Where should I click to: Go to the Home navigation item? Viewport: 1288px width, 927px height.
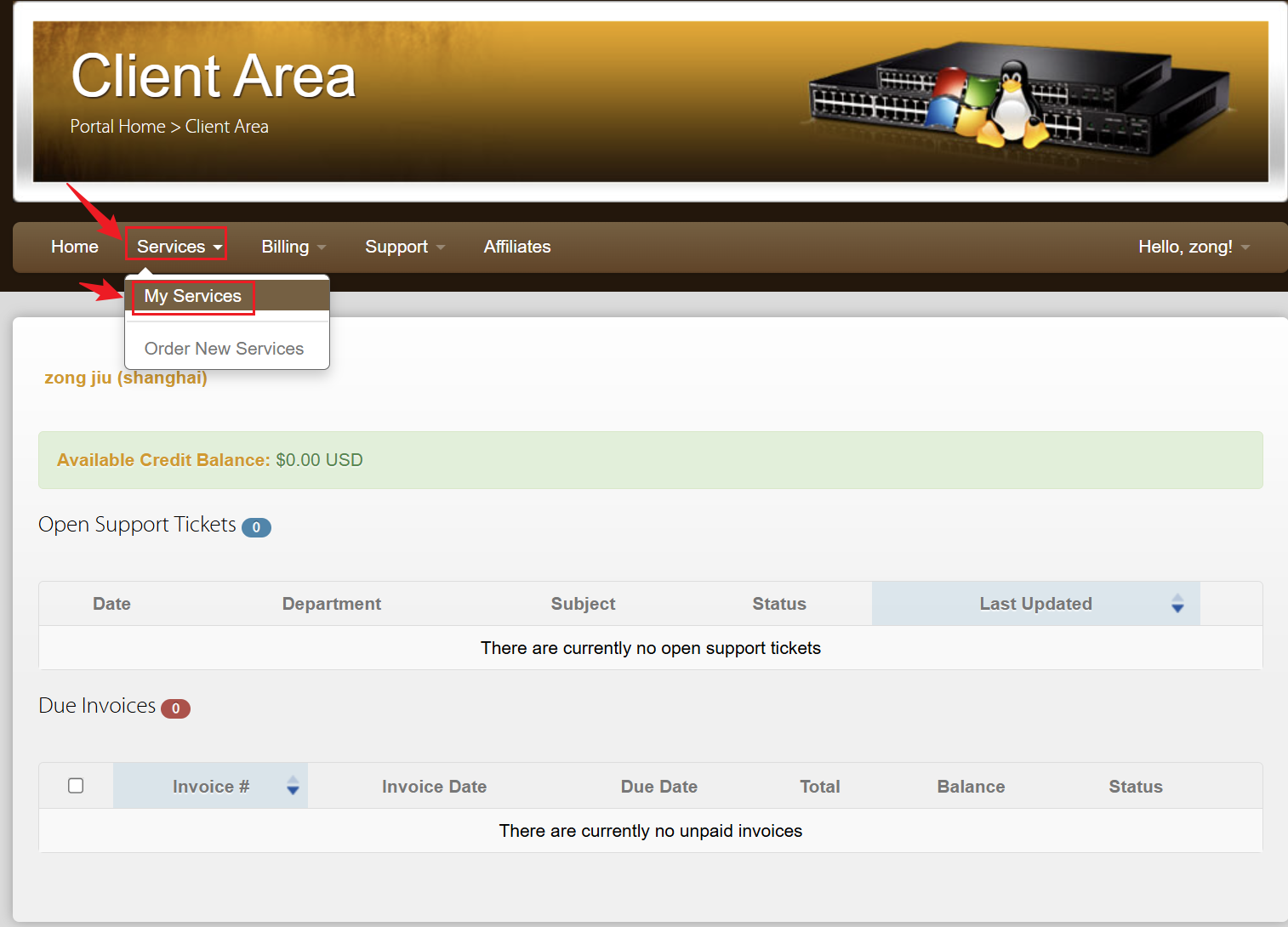(75, 247)
